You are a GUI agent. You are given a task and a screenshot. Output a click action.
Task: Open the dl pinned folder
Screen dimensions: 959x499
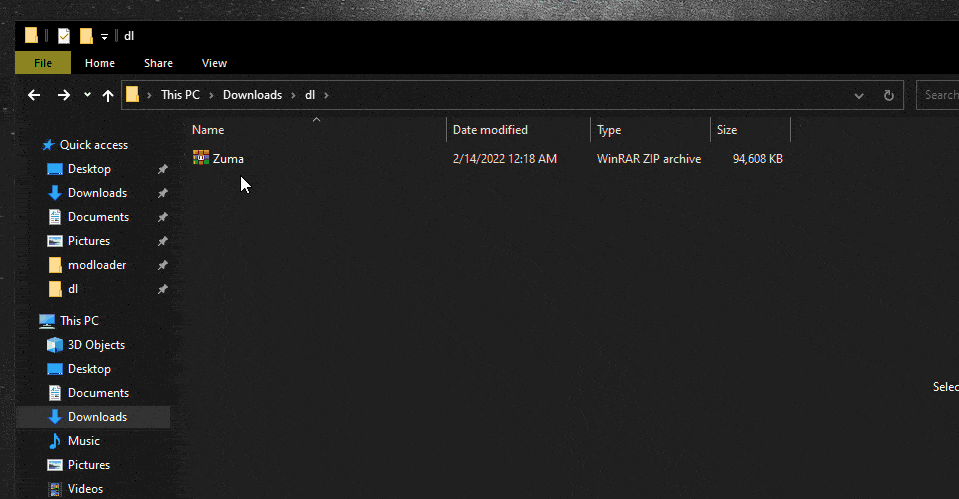pyautogui.click(x=72, y=289)
